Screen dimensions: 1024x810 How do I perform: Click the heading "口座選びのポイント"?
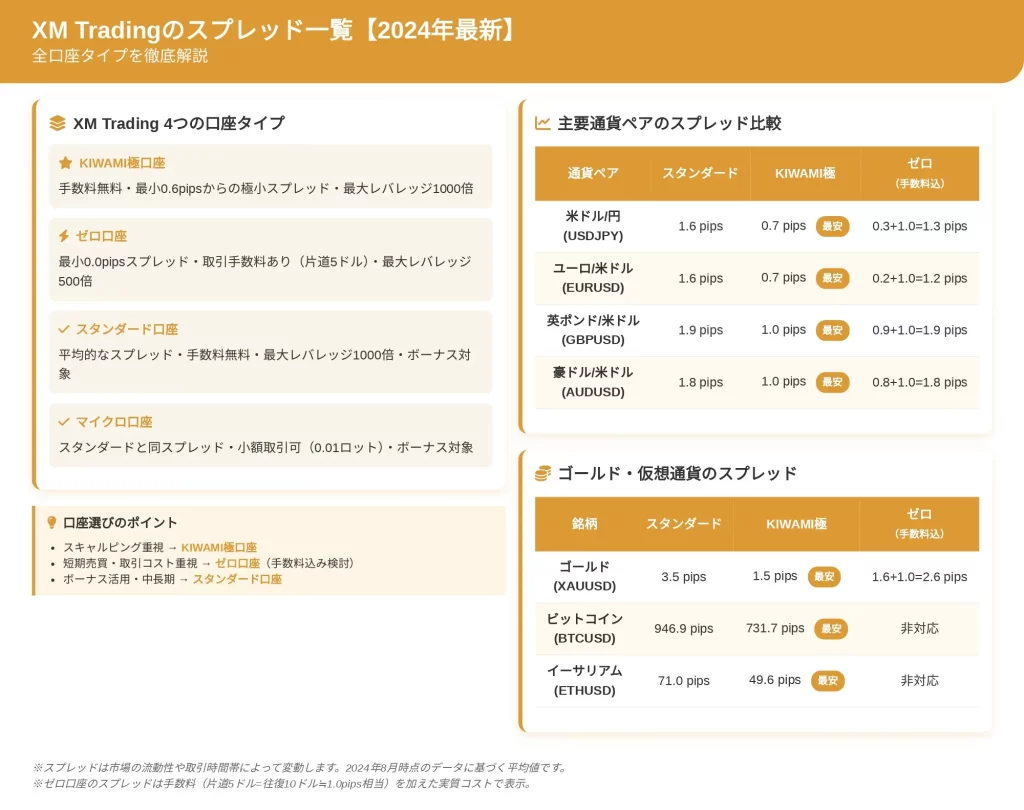[120, 523]
